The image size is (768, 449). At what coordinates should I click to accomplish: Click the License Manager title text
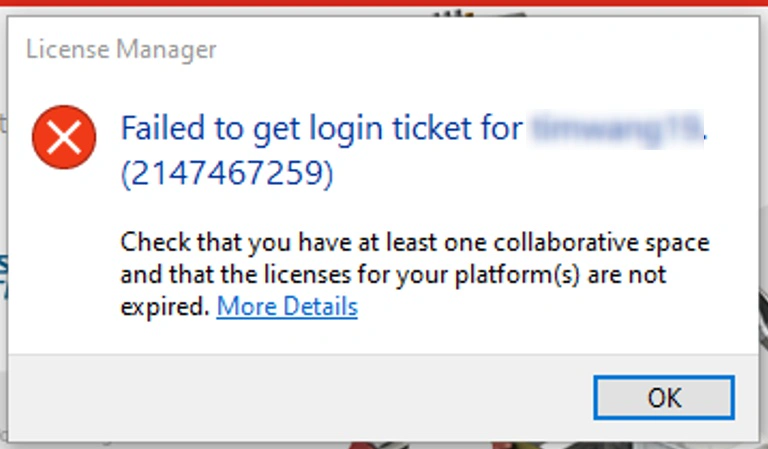tap(121, 49)
